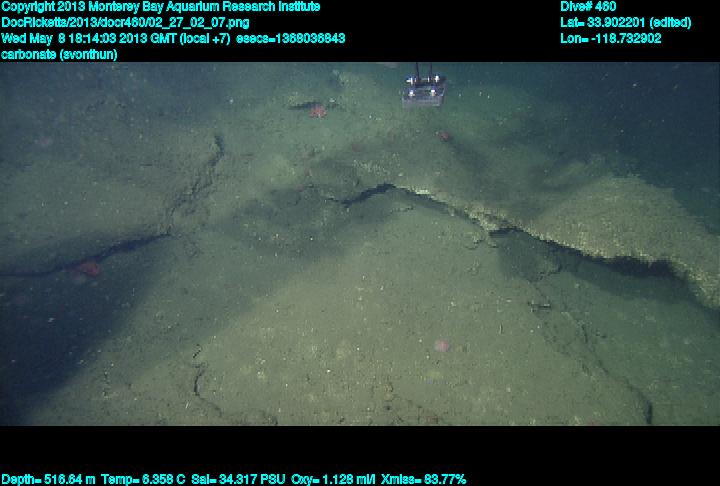The height and width of the screenshot is (486, 720).
Task: Click the Oxy= 1.128 ml/l readout
Action: coord(333,480)
